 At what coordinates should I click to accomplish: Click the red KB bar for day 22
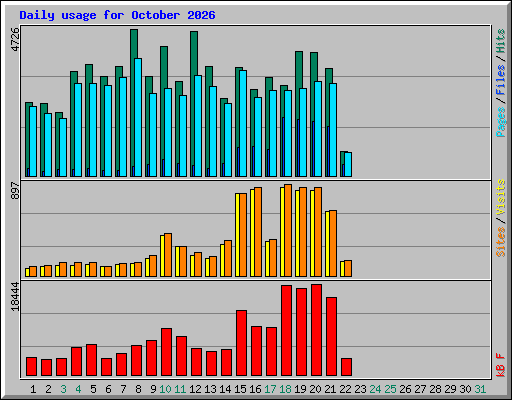(346, 367)
